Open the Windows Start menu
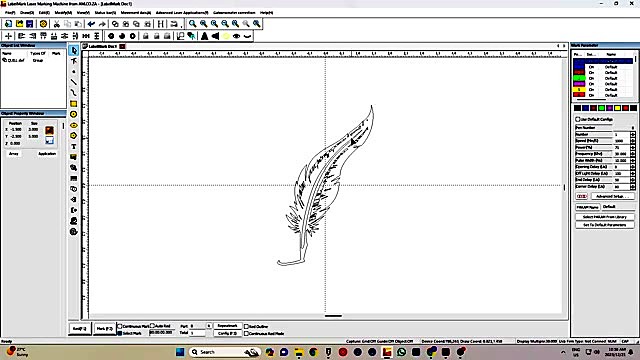 [x=180, y=352]
